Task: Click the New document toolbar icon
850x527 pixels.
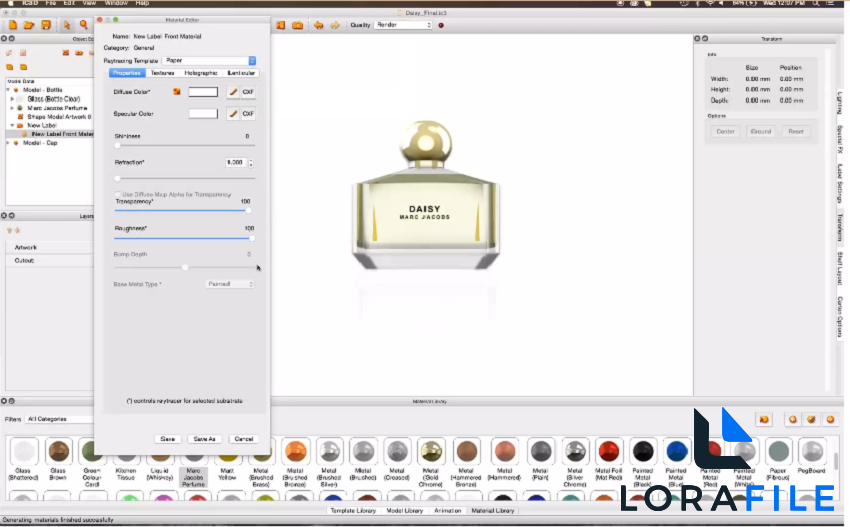Action: pyautogui.click(x=12, y=25)
